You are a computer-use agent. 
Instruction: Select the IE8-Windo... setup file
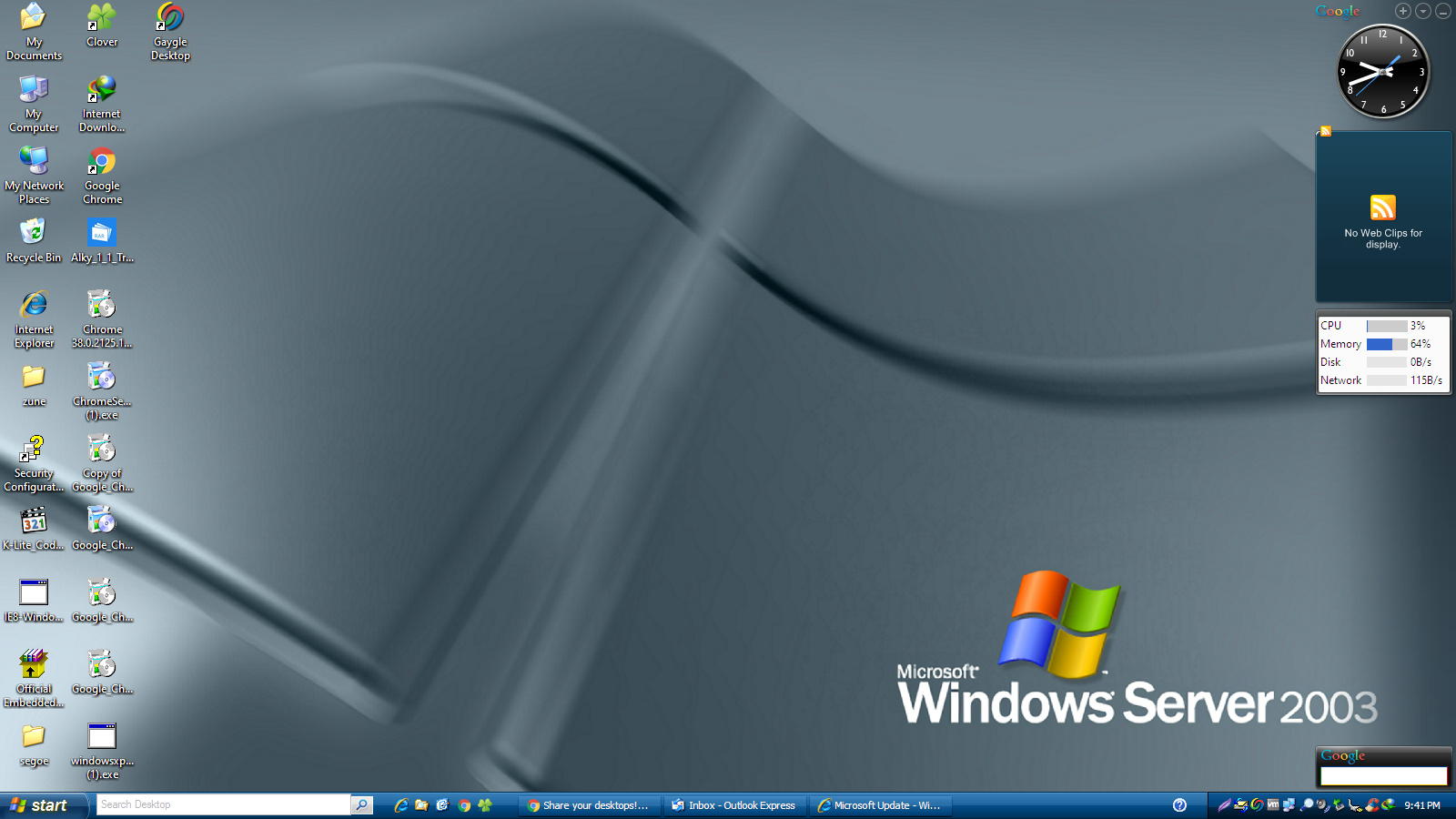34,601
